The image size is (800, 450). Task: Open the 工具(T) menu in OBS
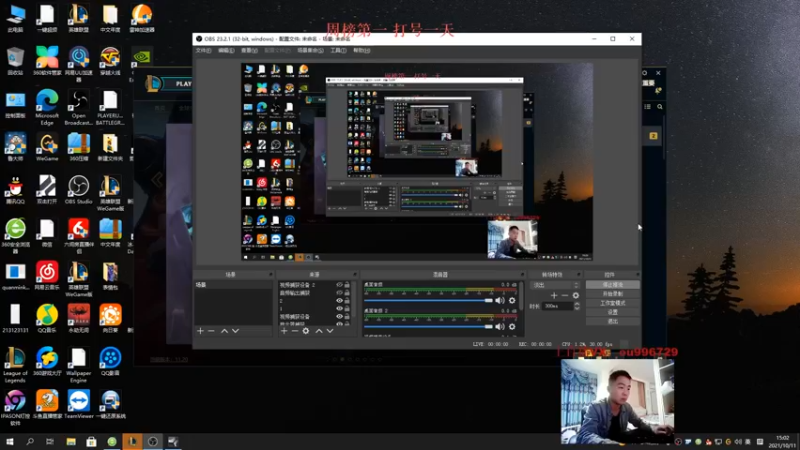338,51
